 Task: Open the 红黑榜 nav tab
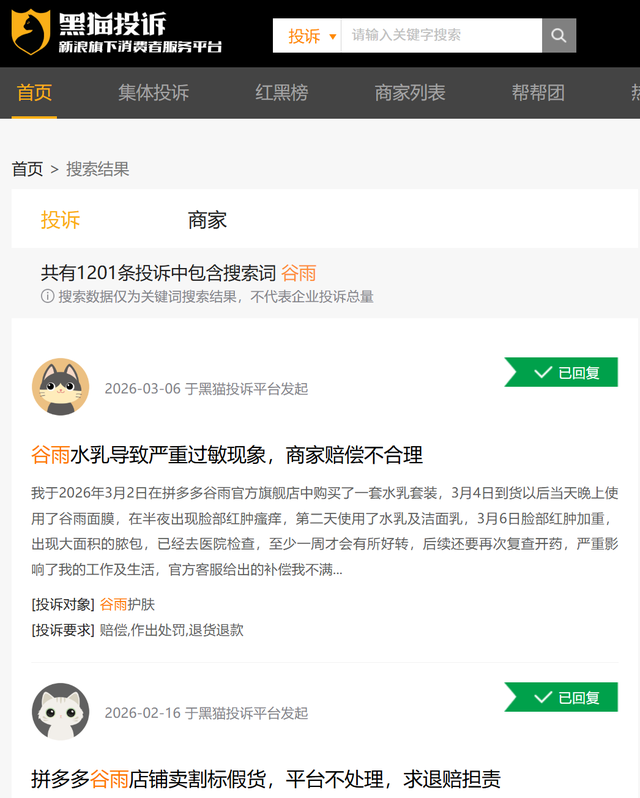[281, 93]
